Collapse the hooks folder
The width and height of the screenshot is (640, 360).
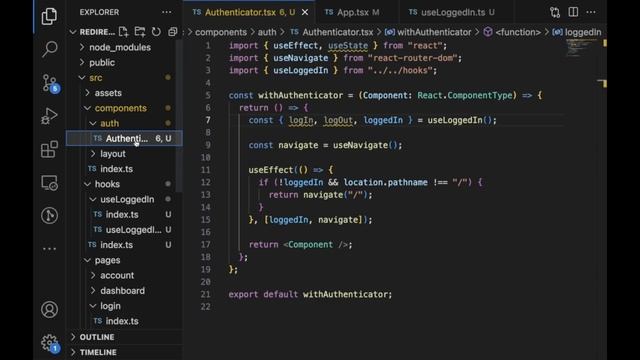pyautogui.click(x=107, y=184)
